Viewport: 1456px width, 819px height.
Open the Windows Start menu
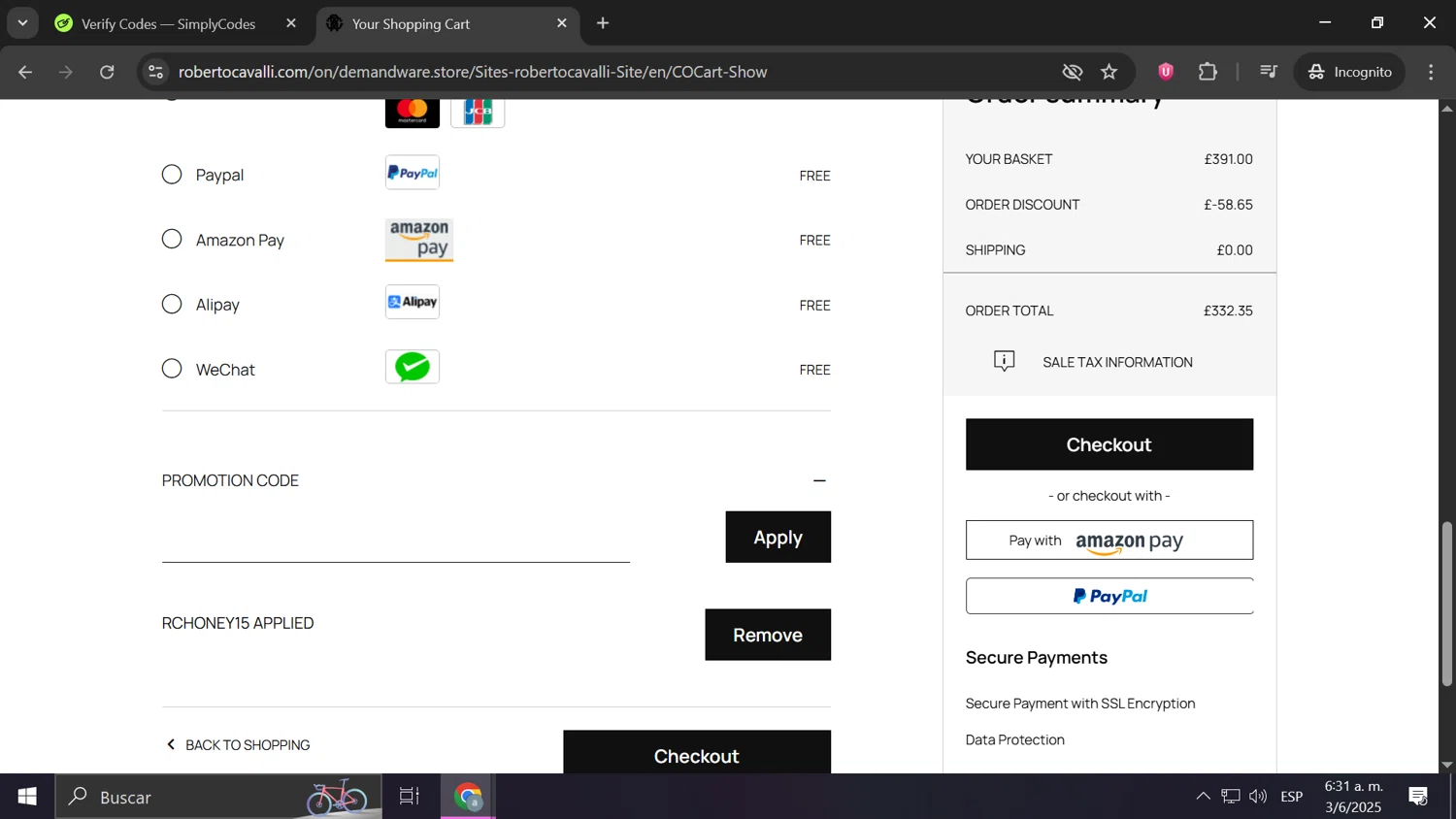pyautogui.click(x=27, y=797)
